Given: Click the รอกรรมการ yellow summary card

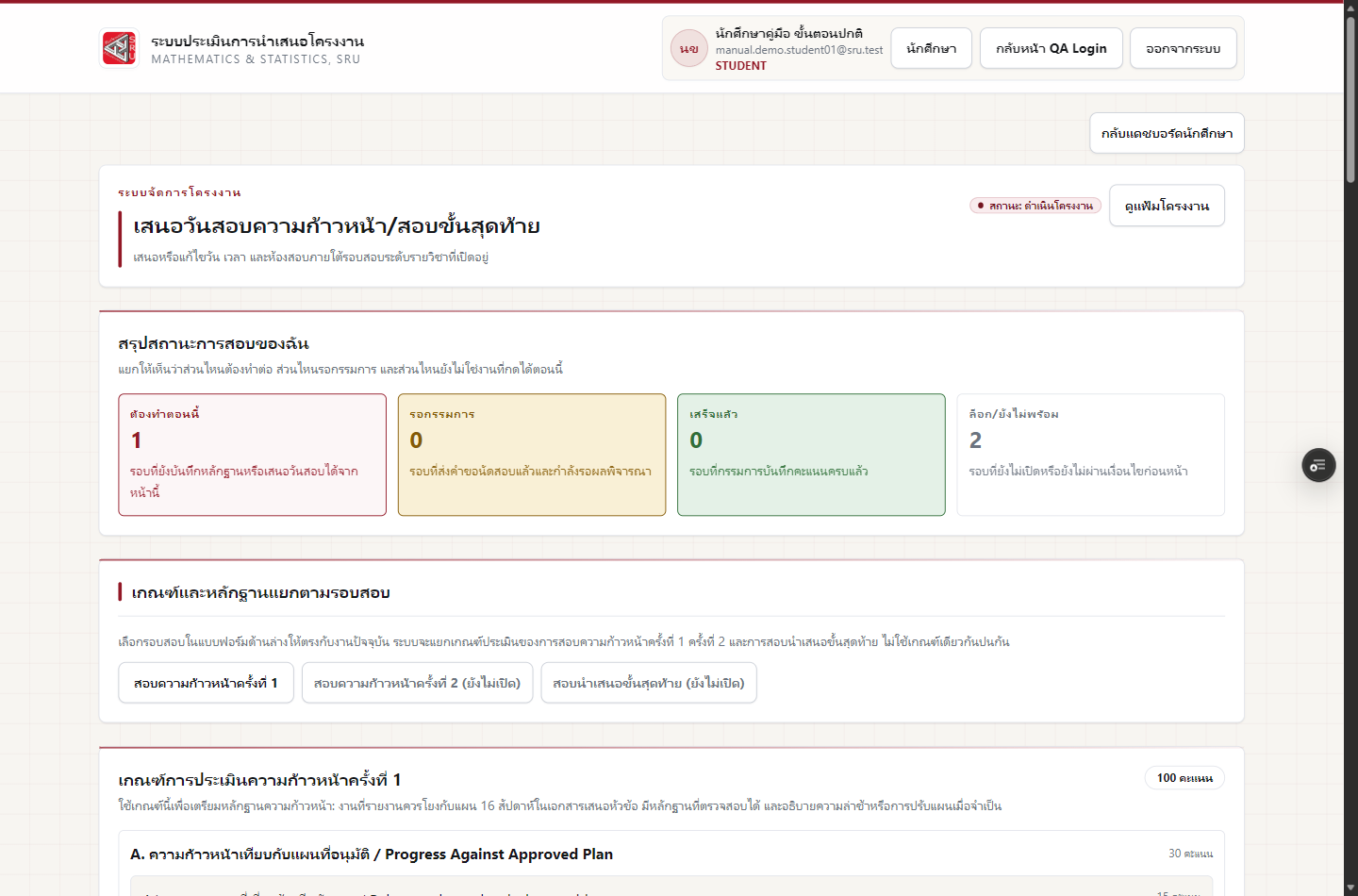Looking at the screenshot, I should (x=532, y=455).
